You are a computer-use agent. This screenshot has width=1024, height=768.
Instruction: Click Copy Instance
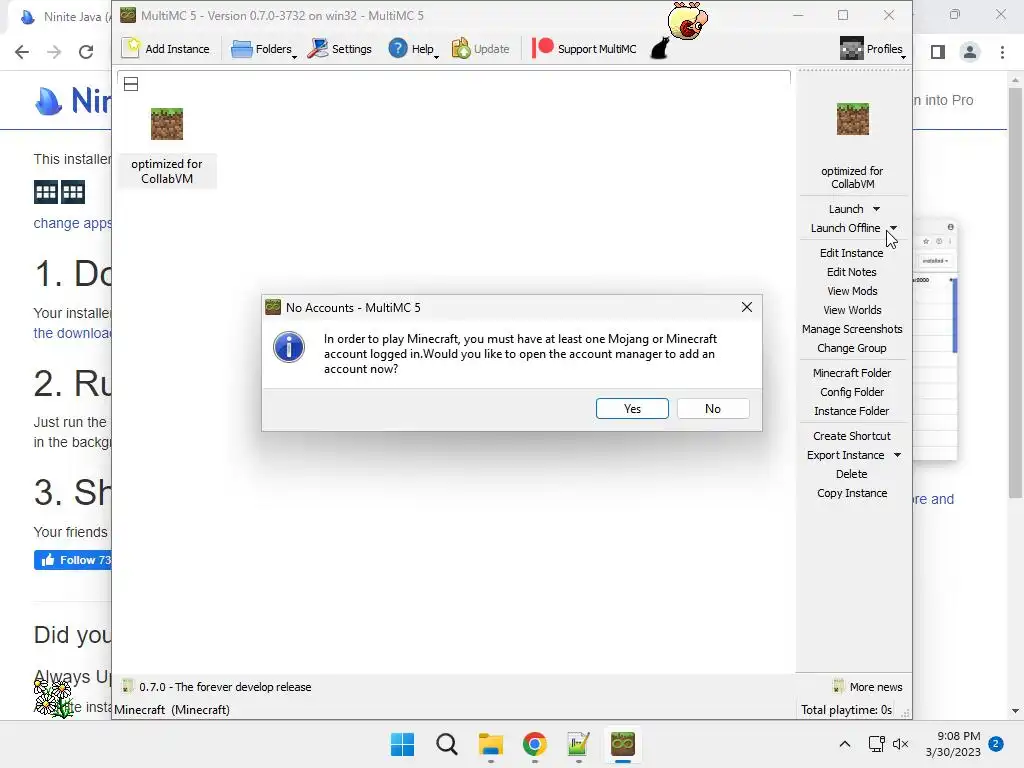(x=852, y=492)
